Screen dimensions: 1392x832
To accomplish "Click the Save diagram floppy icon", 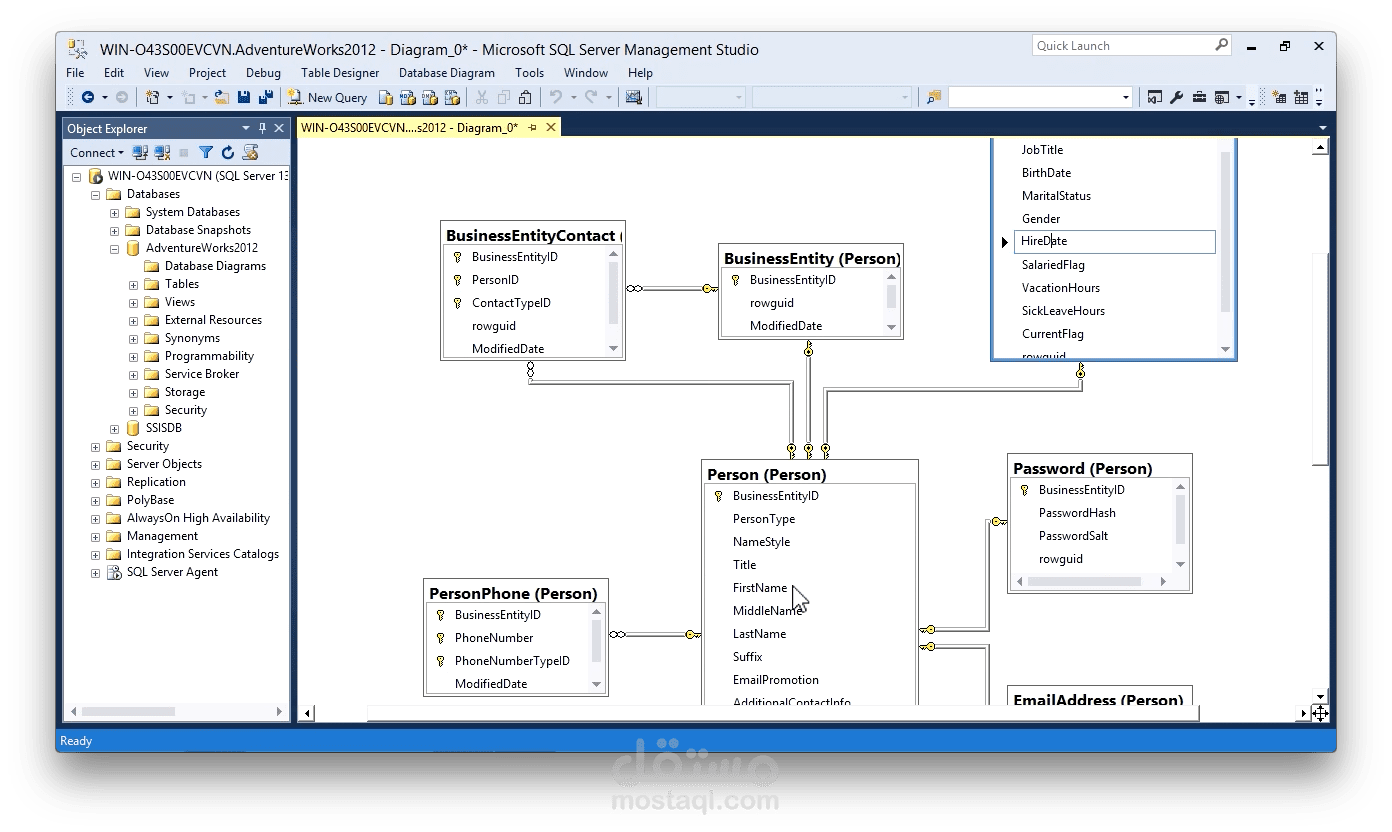I will (x=243, y=97).
